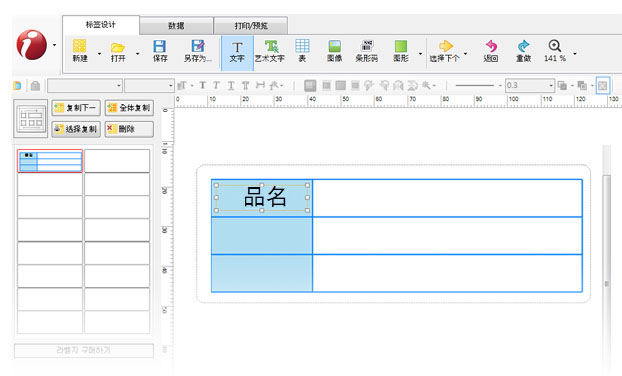Toggle strikethrough text formatting
The width and height of the screenshot is (622, 376).
point(246,85)
